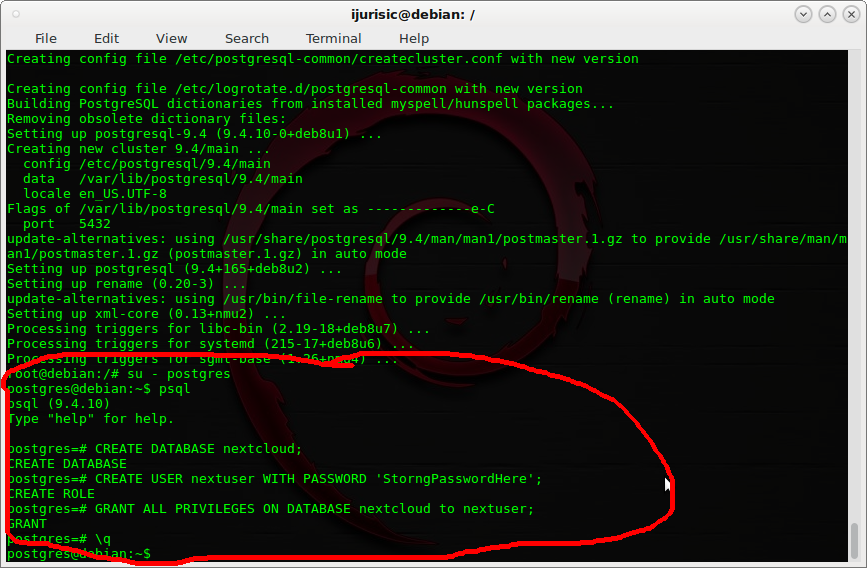Click the logrotate.d/postgresql-common config line
This screenshot has width=867, height=568.
(x=295, y=88)
